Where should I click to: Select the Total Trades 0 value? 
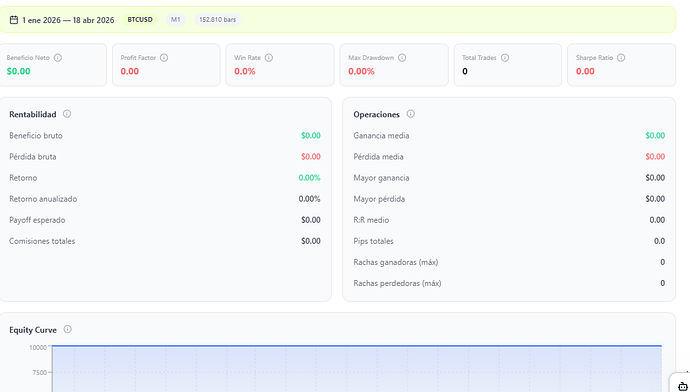tap(465, 71)
